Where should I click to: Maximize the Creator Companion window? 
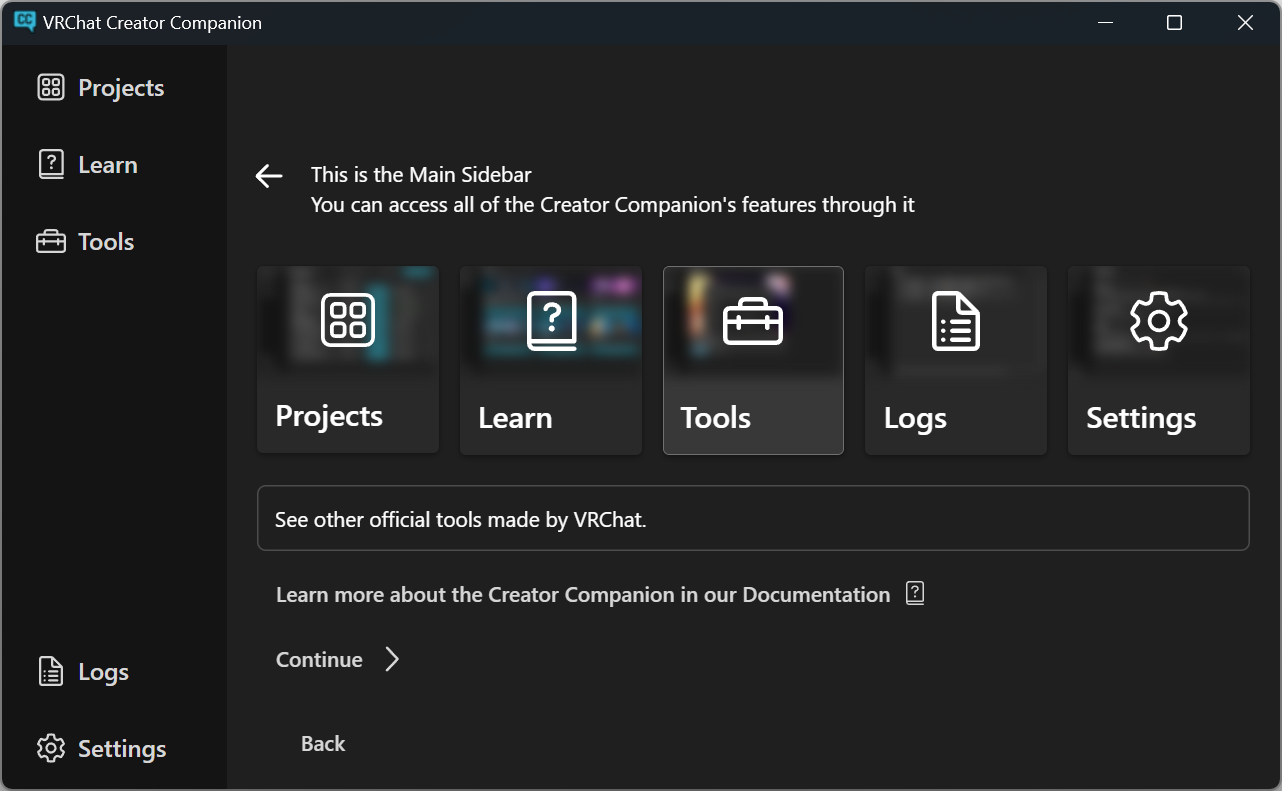pos(1175,22)
